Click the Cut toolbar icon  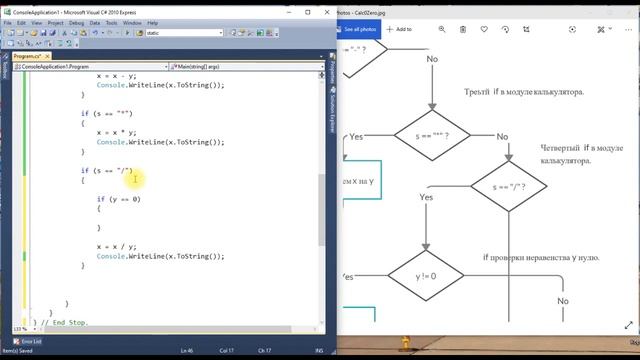pyautogui.click(x=64, y=33)
